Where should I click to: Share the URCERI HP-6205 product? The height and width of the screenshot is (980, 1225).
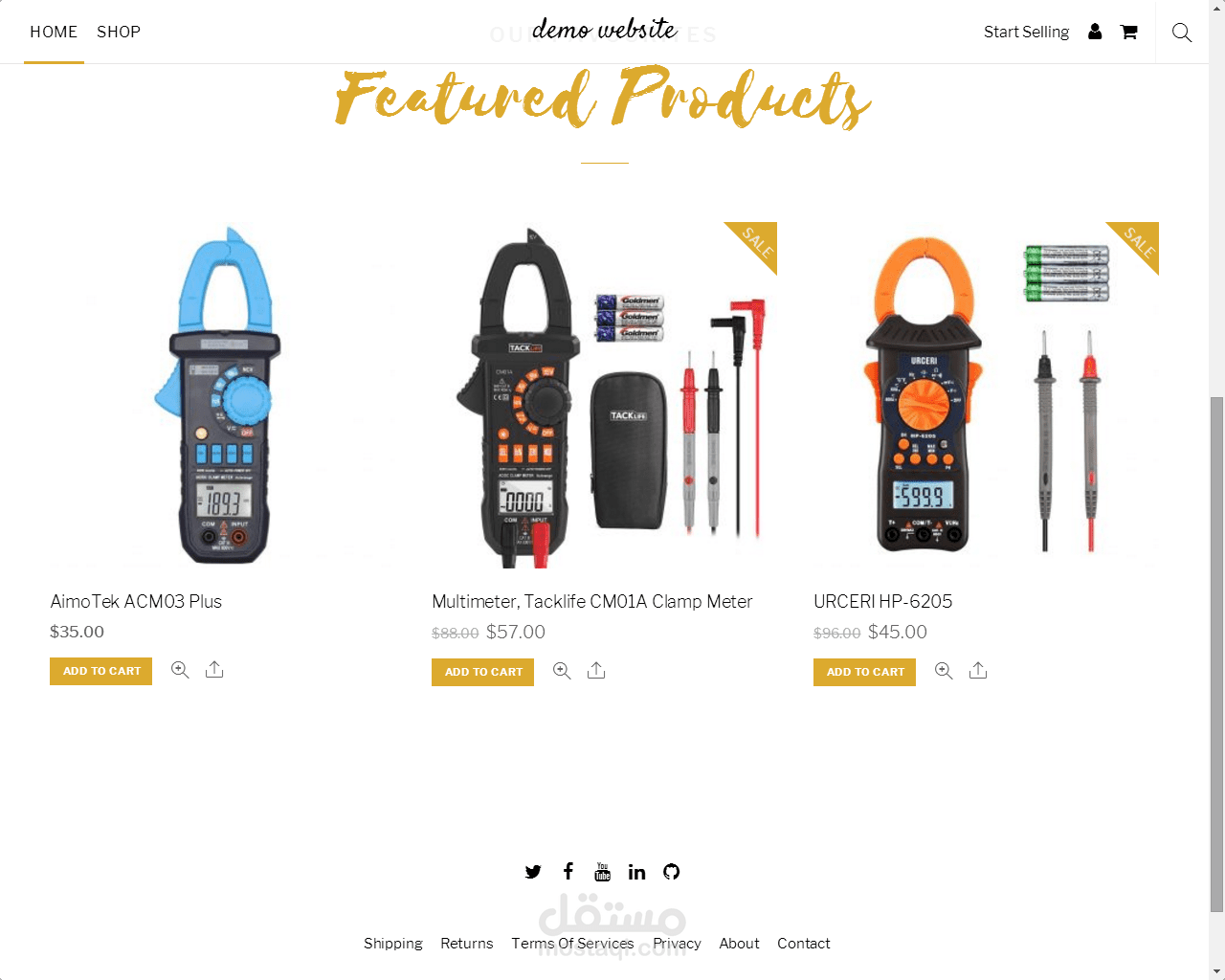[x=978, y=671]
